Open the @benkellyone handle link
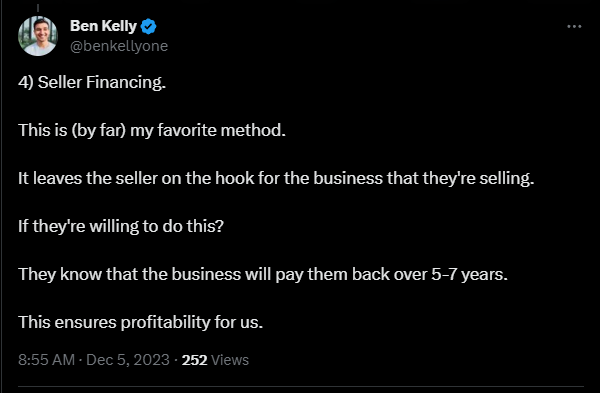This screenshot has width=600, height=393. coord(119,46)
